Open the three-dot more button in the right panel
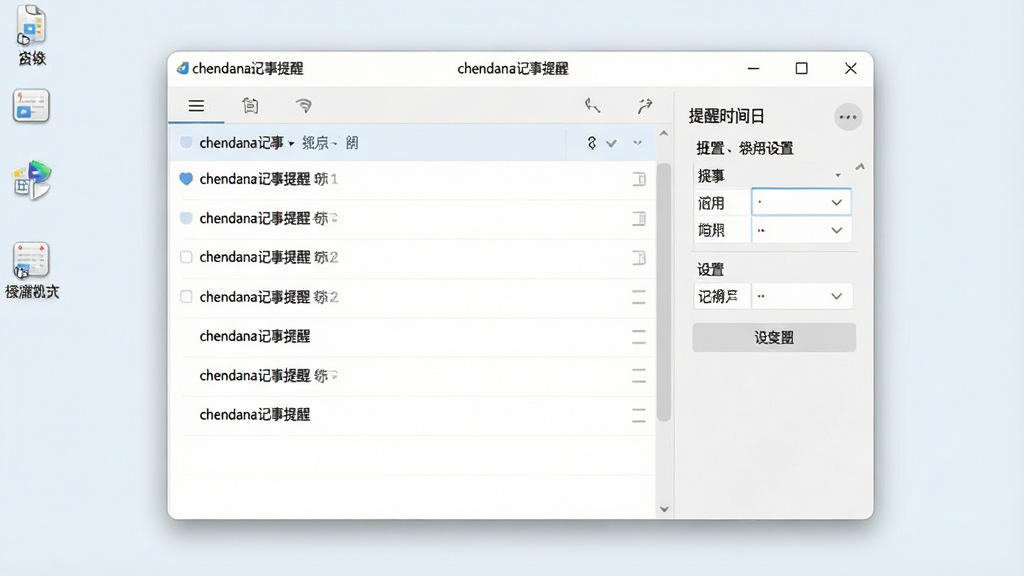Viewport: 1024px width, 576px height. pyautogui.click(x=848, y=117)
